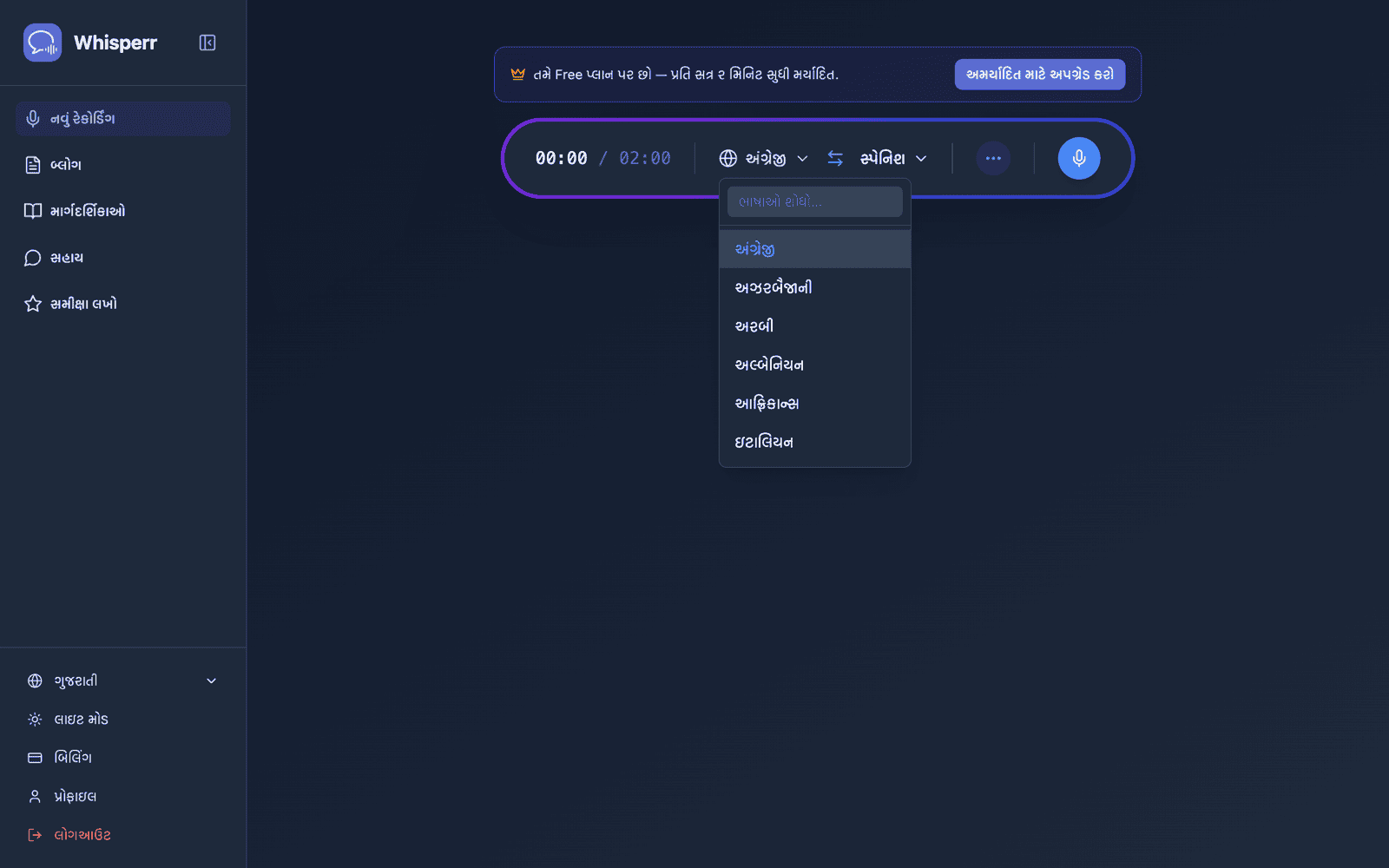Open માર્ગદર્શિકાઓ in the sidebar
1389x868 pixels.
click(x=122, y=211)
